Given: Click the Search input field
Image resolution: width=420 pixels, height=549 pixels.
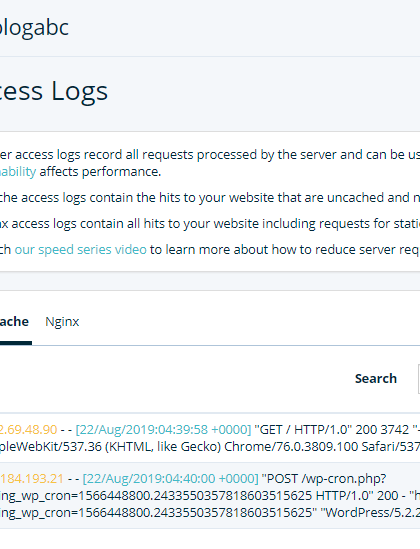Looking at the screenshot, I should coord(419,379).
